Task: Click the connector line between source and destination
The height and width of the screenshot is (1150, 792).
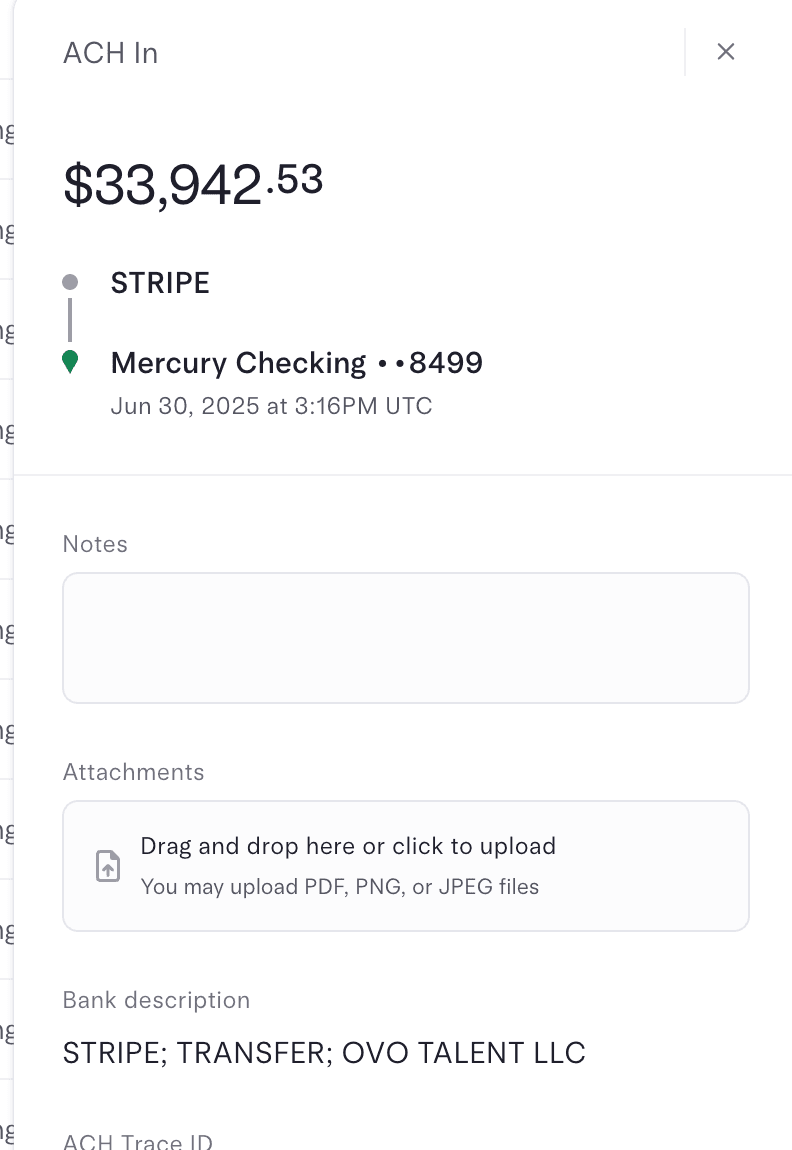Action: point(70,320)
